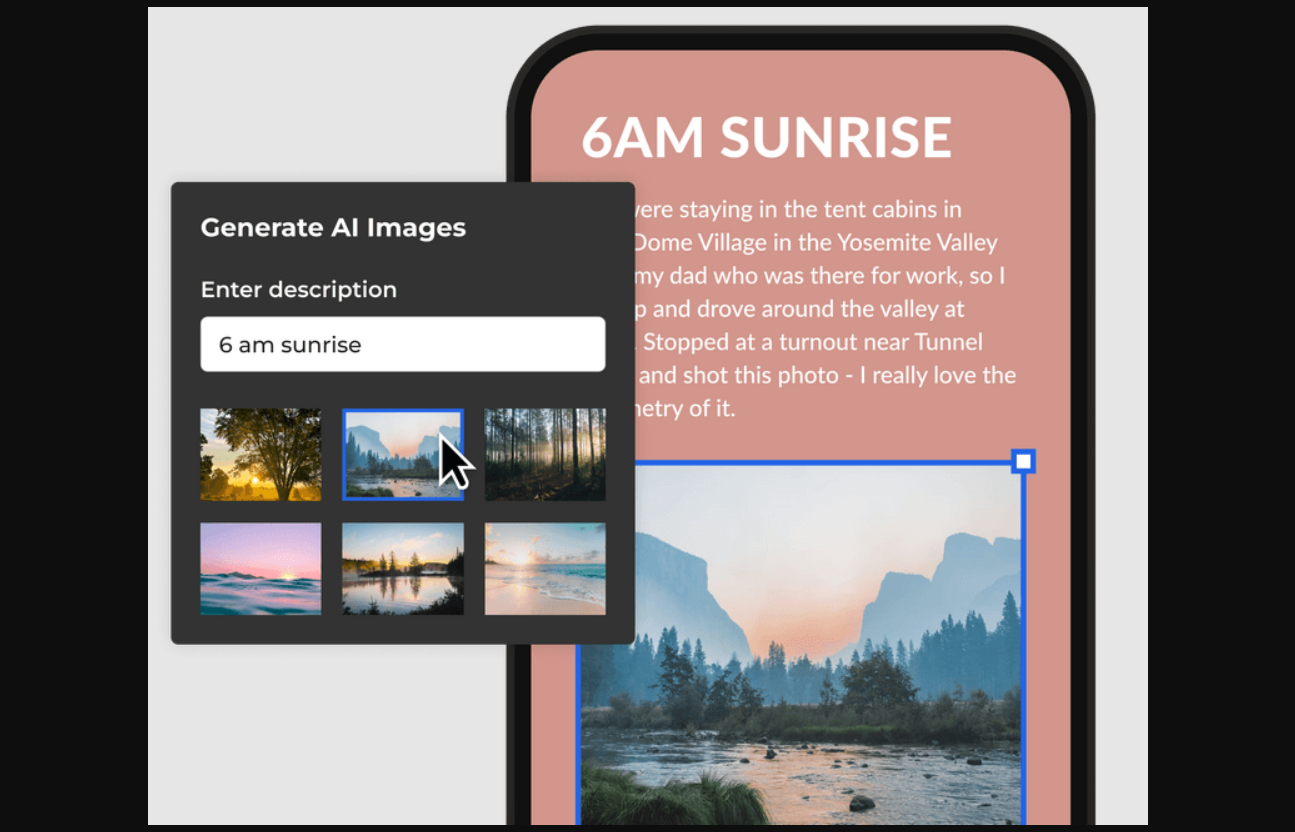Click the light gray canvas outside the phone
Image resolution: width=1295 pixels, height=832 pixels.
point(300,100)
